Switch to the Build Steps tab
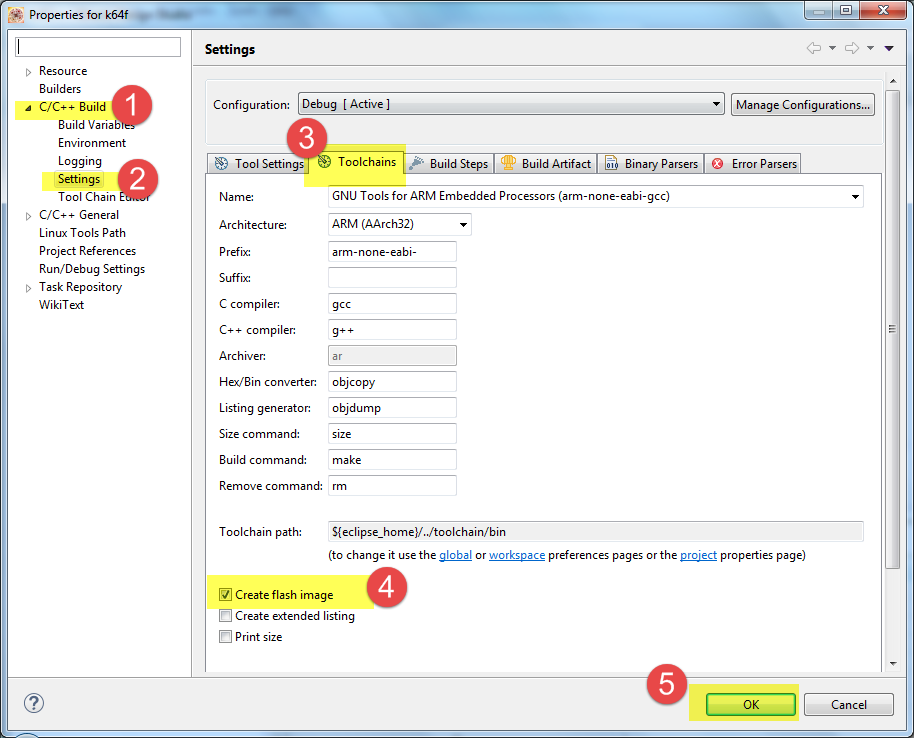 pyautogui.click(x=449, y=164)
